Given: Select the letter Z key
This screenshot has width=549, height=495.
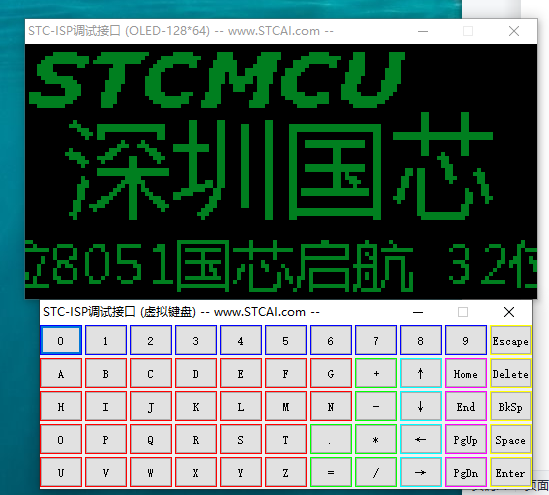Looking at the screenshot, I should pyautogui.click(x=286, y=472).
